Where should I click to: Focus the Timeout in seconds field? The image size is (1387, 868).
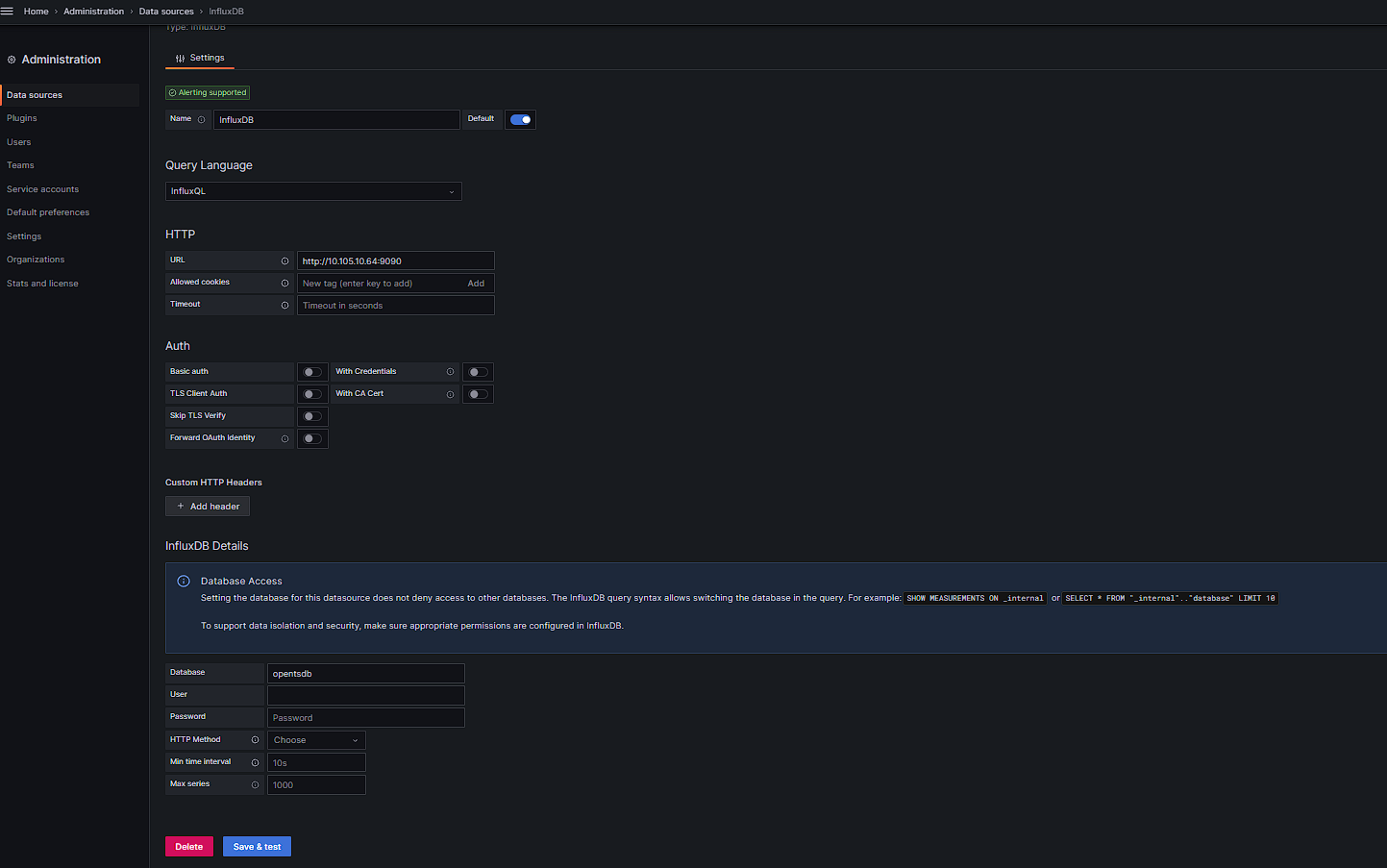click(x=396, y=306)
